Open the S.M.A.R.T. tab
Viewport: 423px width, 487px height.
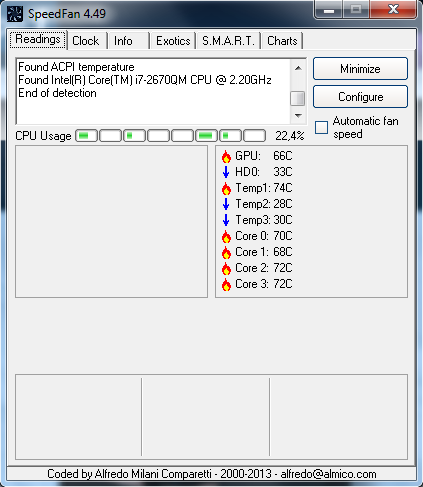pos(228,41)
